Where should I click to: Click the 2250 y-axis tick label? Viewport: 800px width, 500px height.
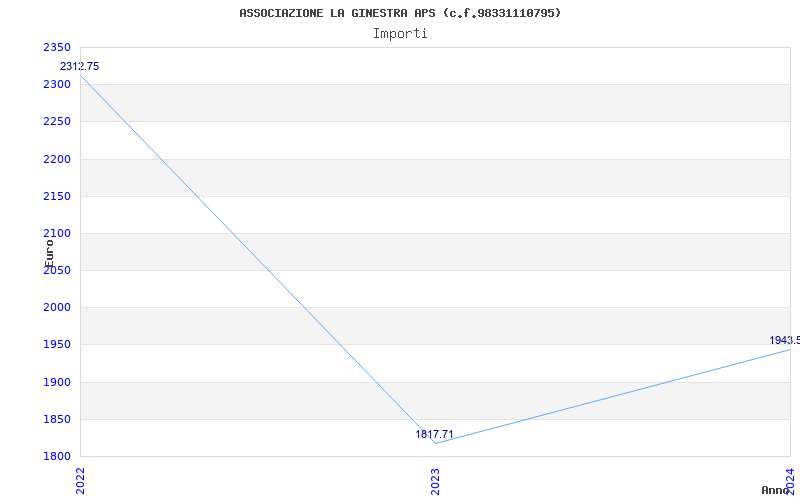[x=57, y=122]
